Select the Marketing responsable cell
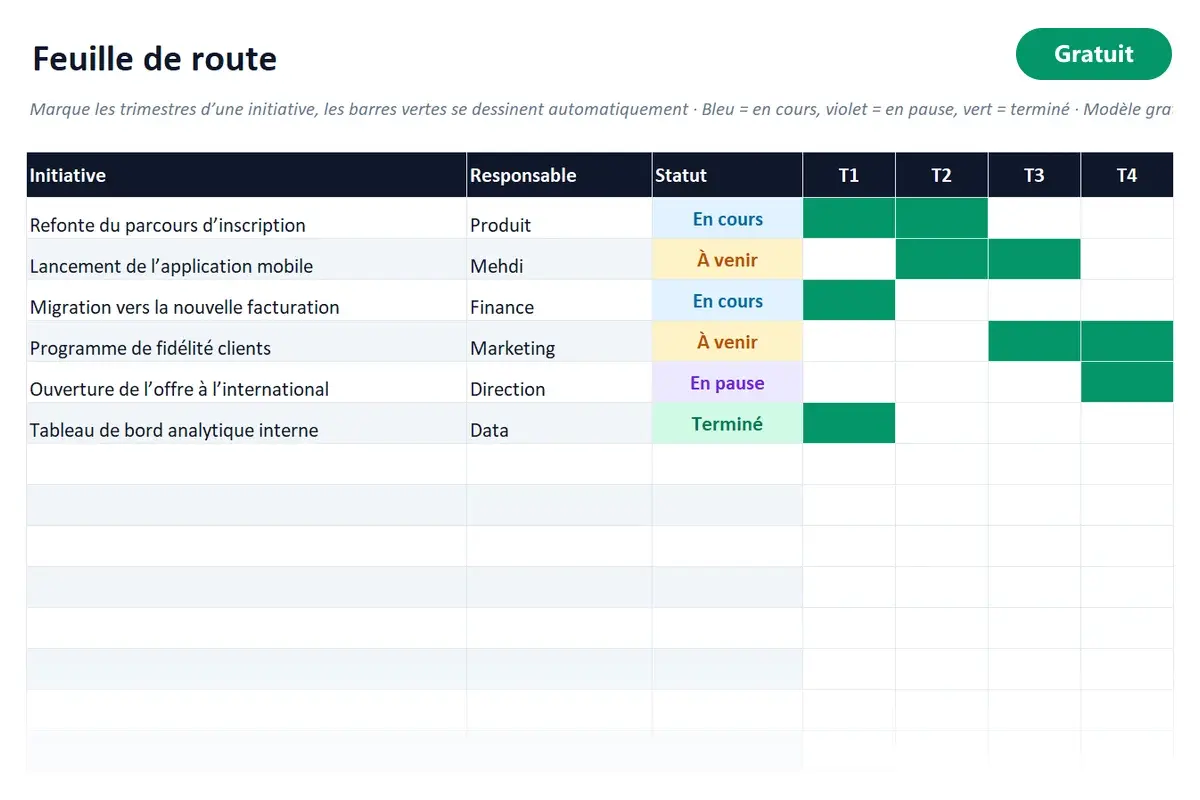Screen dimensions: 1200x800 (559, 341)
